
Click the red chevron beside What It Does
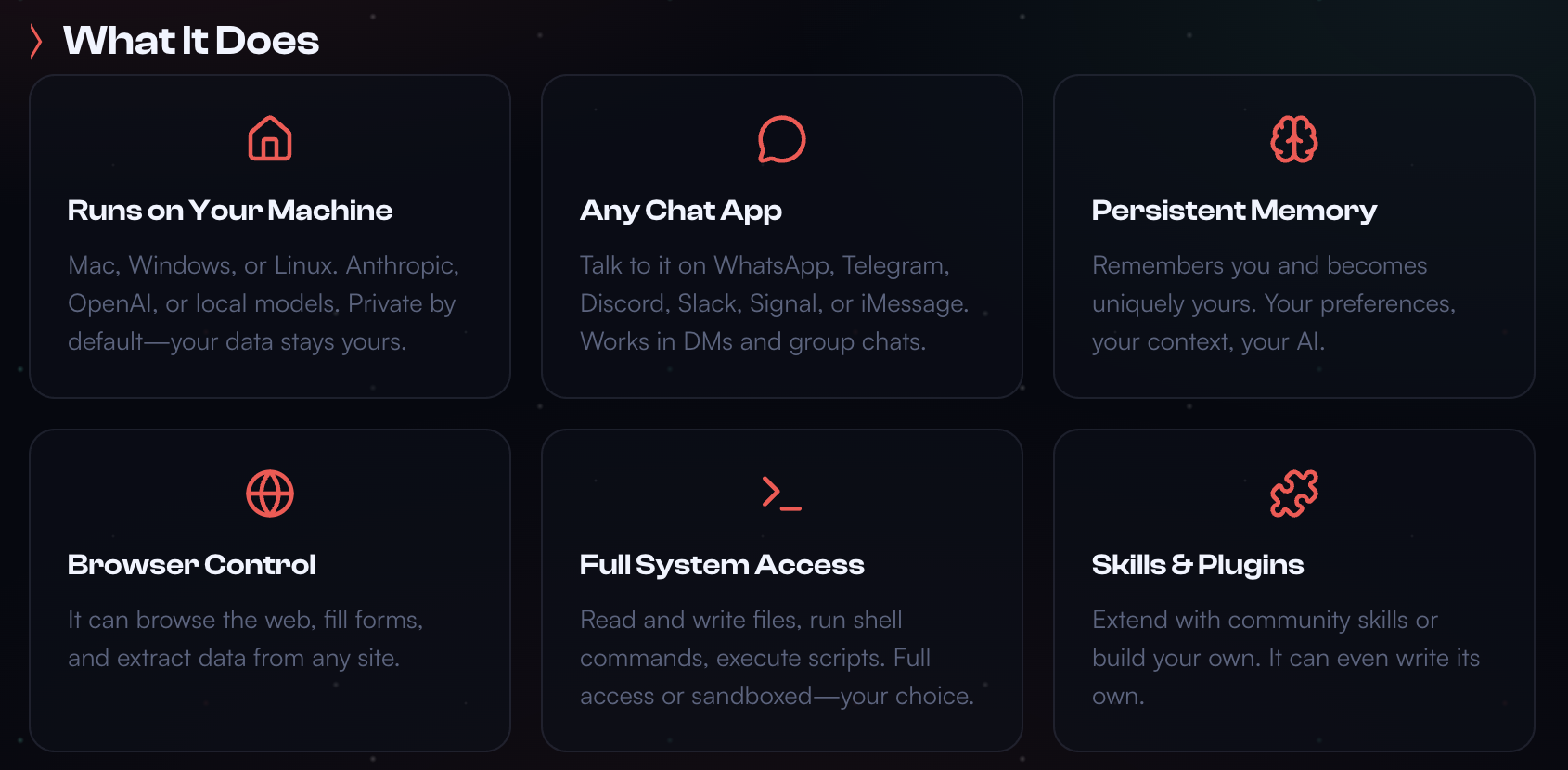tap(36, 41)
